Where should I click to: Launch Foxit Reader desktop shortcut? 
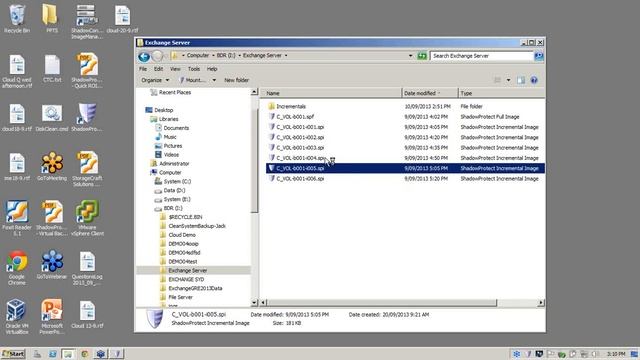coord(17,218)
